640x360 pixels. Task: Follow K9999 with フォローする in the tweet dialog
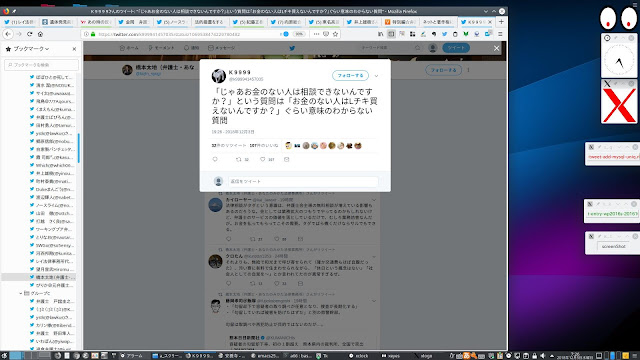pyautogui.click(x=350, y=76)
